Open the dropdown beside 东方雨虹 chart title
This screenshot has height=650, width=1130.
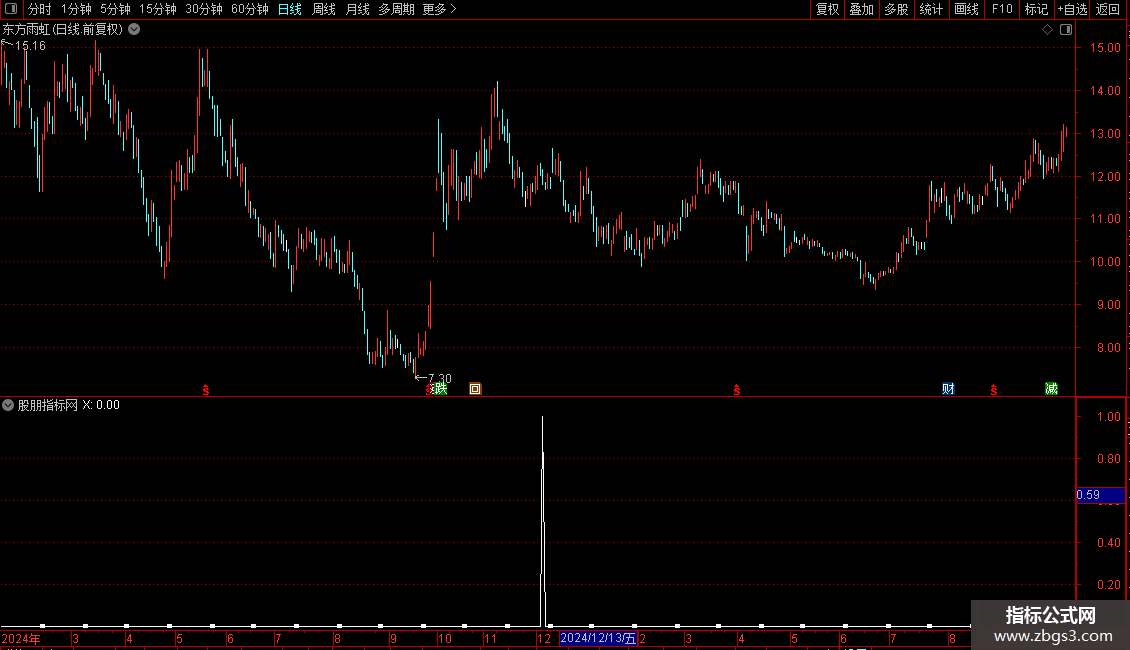pyautogui.click(x=134, y=30)
